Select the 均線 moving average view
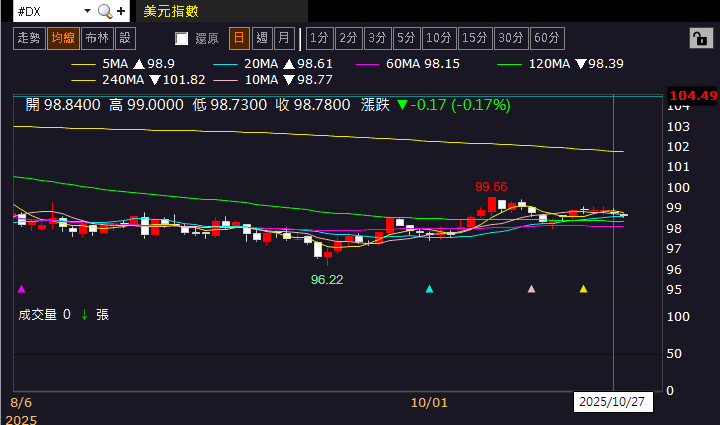This screenshot has width=720, height=425. [x=63, y=38]
